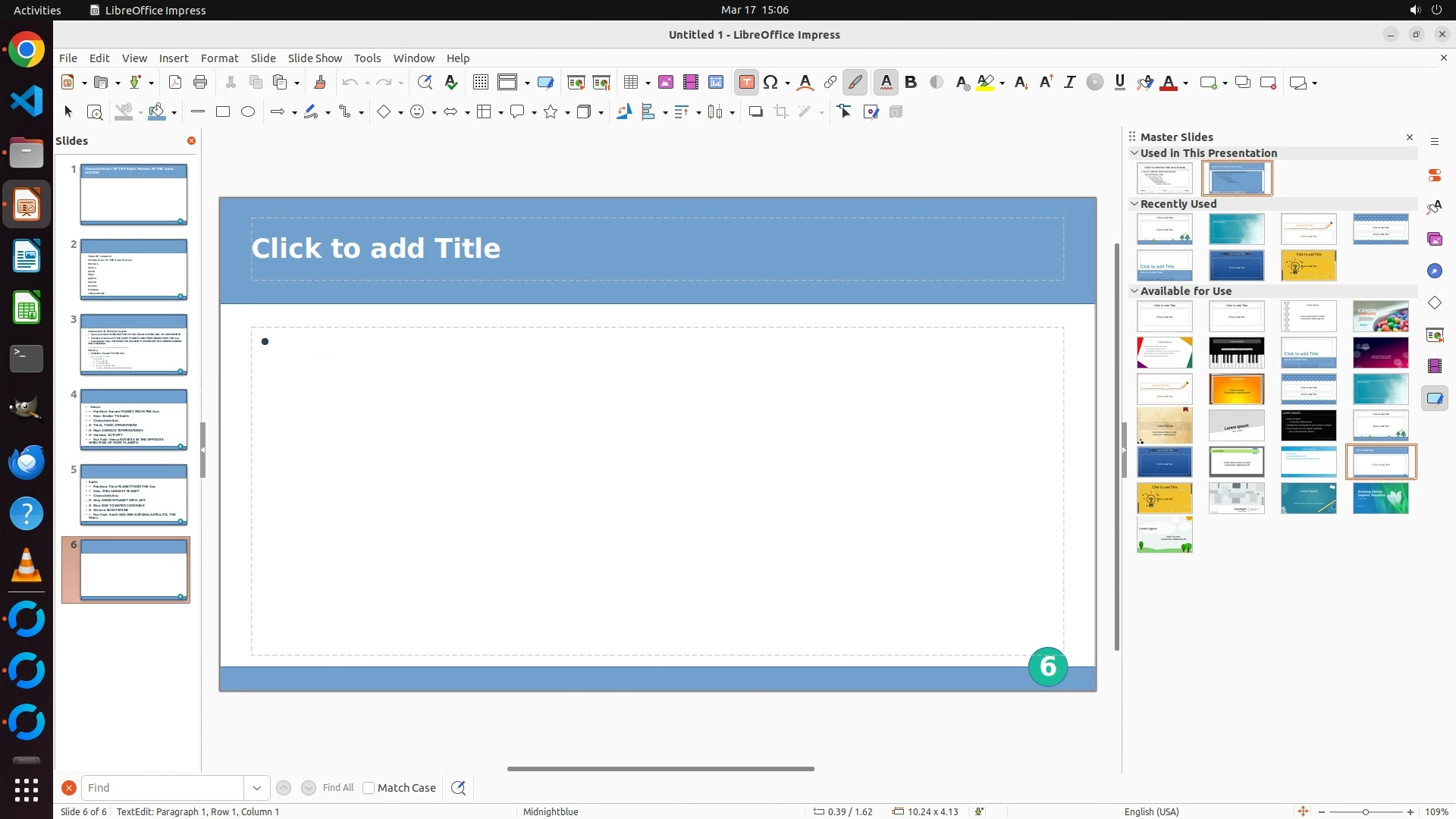Image resolution: width=1456 pixels, height=819 pixels.
Task: Open the Navigator sidebar panel icon
Action: 1434,271
